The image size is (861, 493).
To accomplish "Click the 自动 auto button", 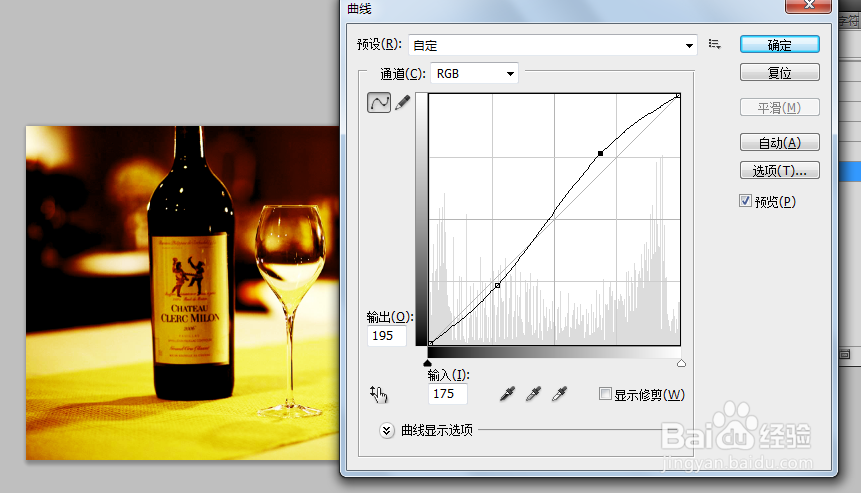I will 780,143.
